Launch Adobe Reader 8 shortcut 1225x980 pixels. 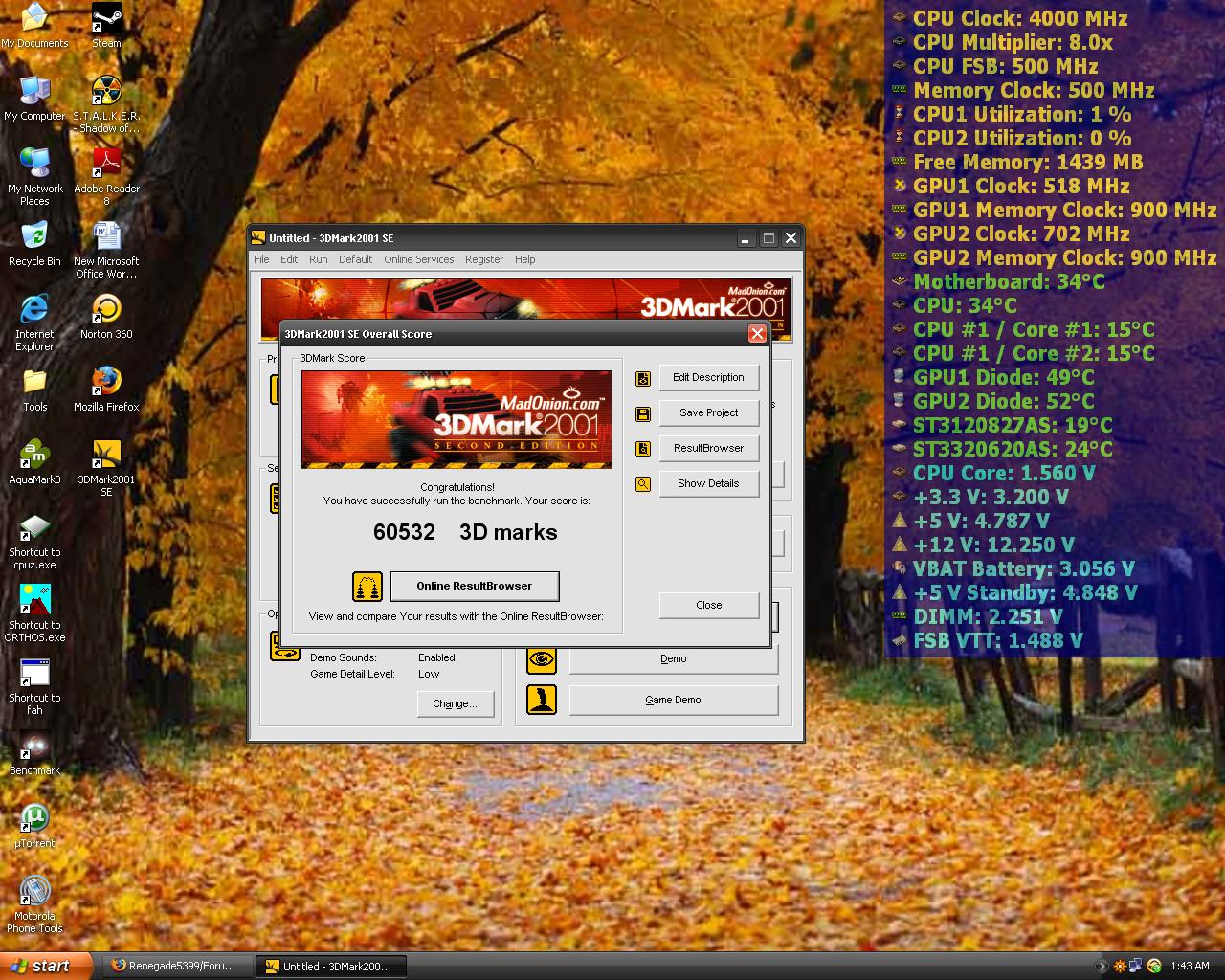(106, 177)
